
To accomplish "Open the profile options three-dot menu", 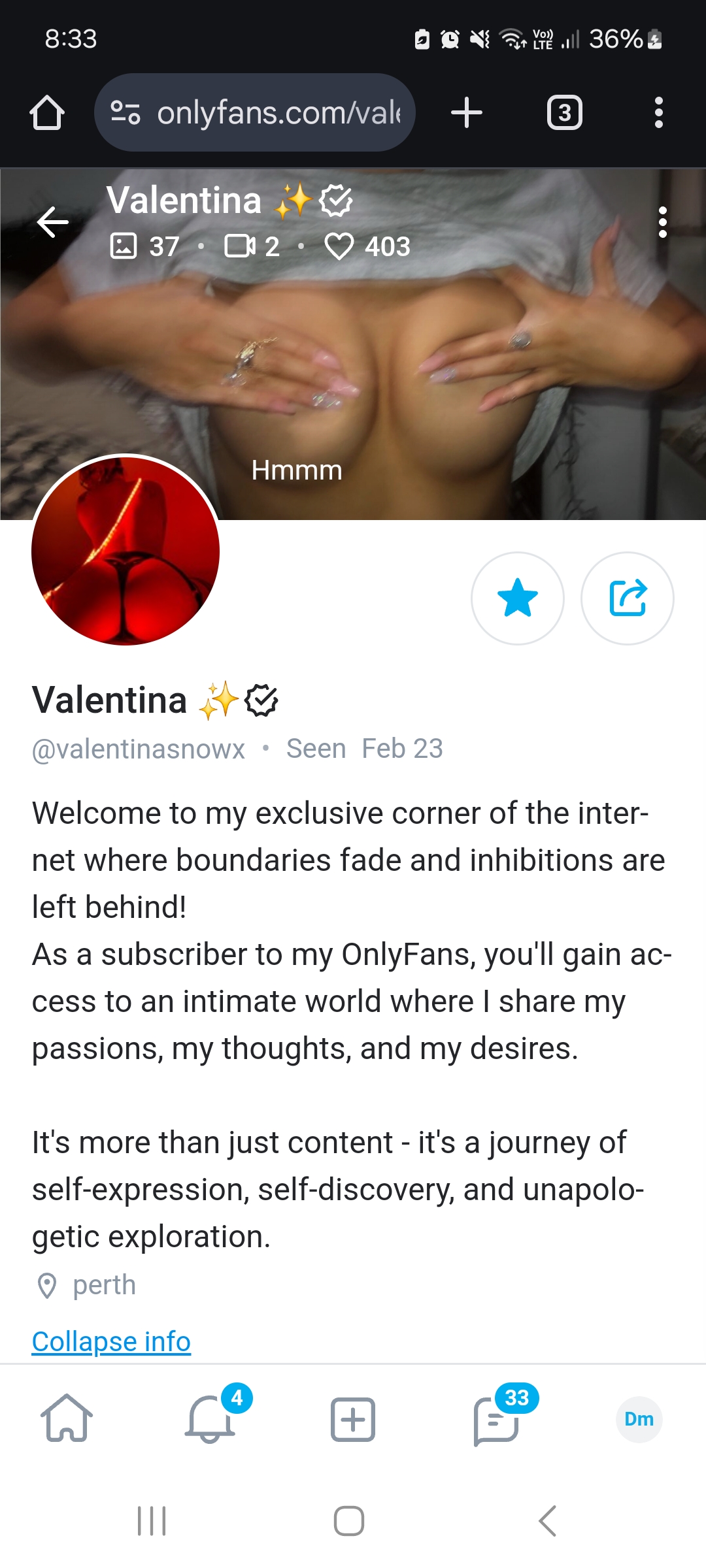I will click(662, 222).
